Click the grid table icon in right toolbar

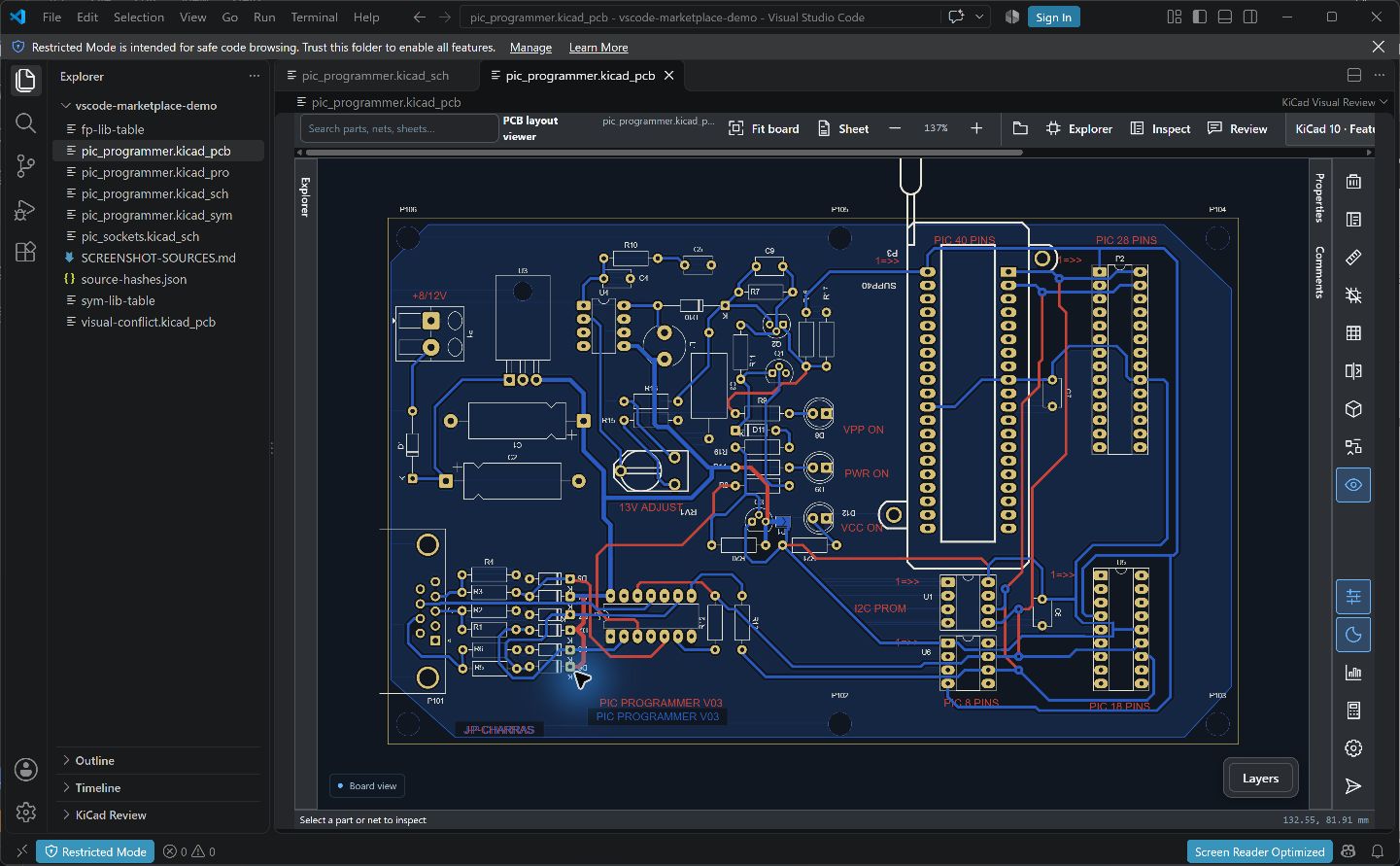(x=1353, y=333)
